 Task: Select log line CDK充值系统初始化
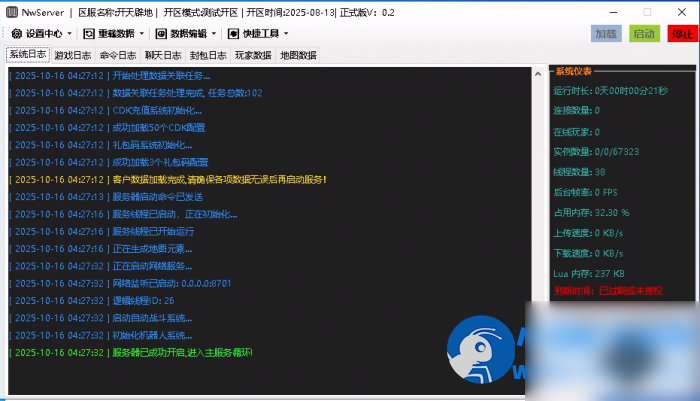(105, 111)
